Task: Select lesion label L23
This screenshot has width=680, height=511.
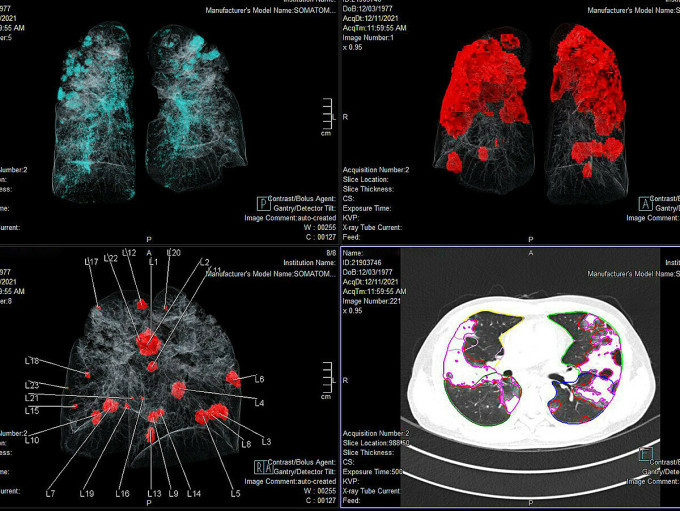Action: [x=32, y=386]
